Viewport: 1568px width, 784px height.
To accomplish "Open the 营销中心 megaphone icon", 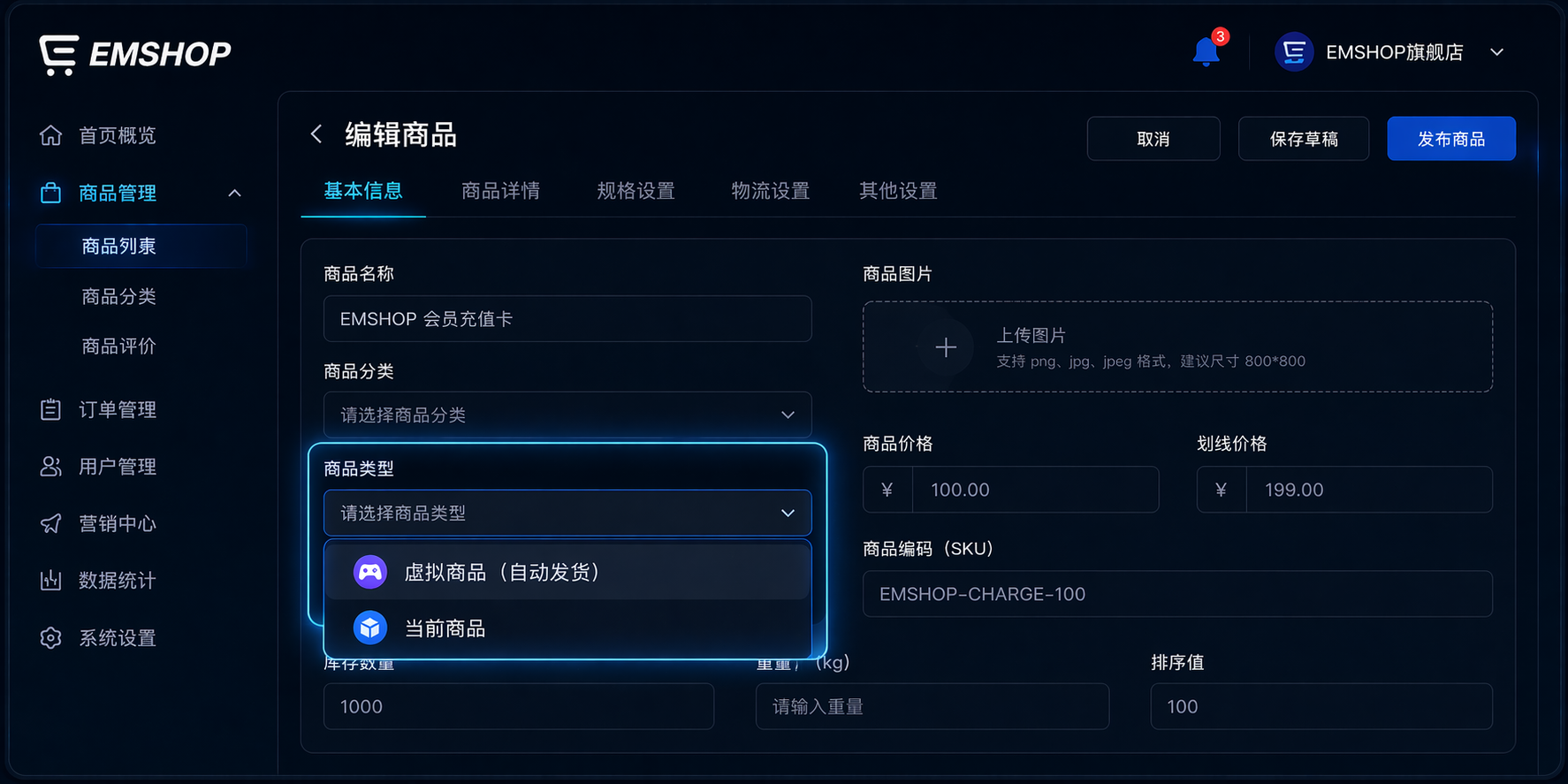I will (x=51, y=523).
